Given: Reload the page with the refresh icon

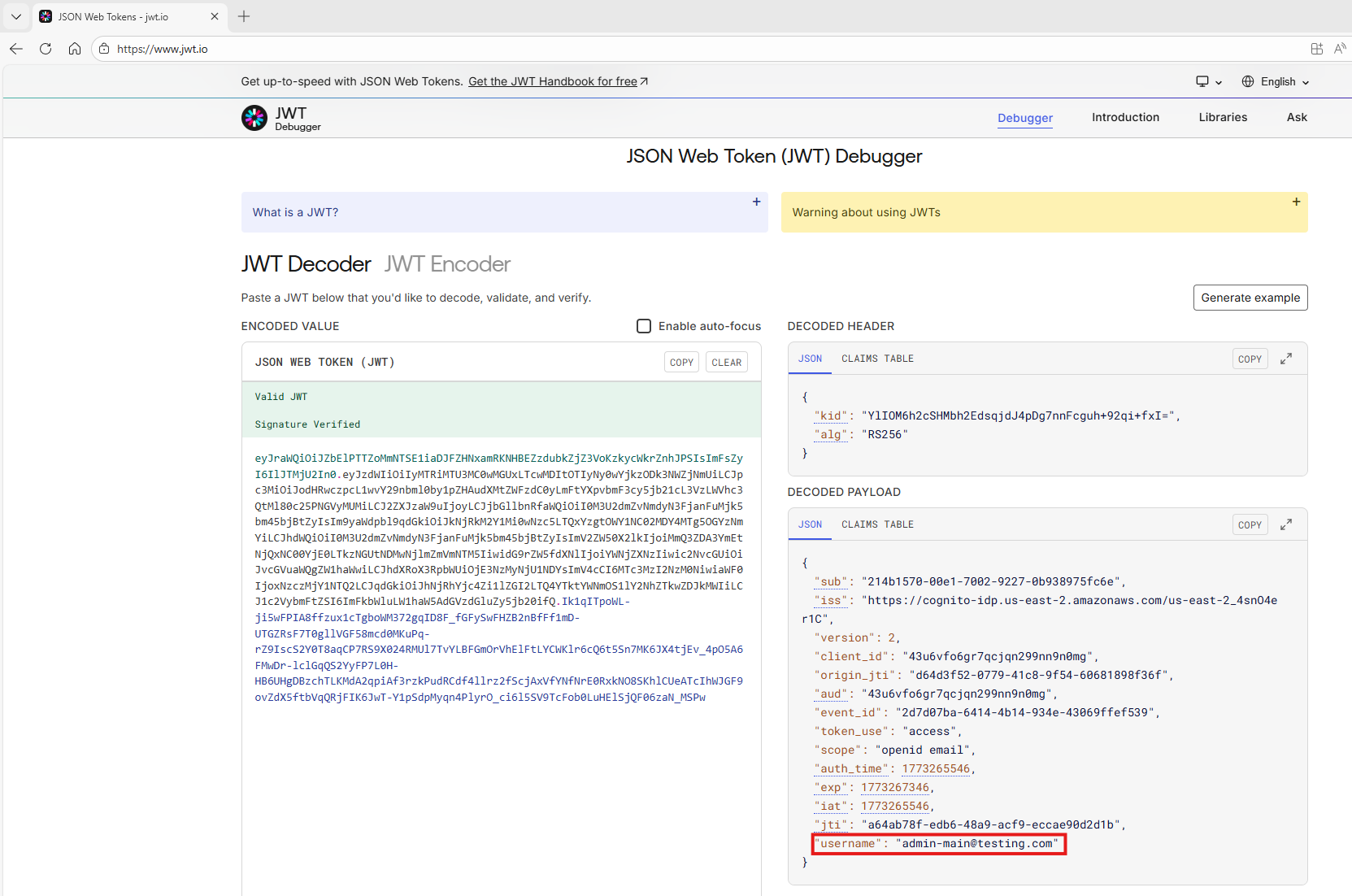Looking at the screenshot, I should pyautogui.click(x=46, y=49).
